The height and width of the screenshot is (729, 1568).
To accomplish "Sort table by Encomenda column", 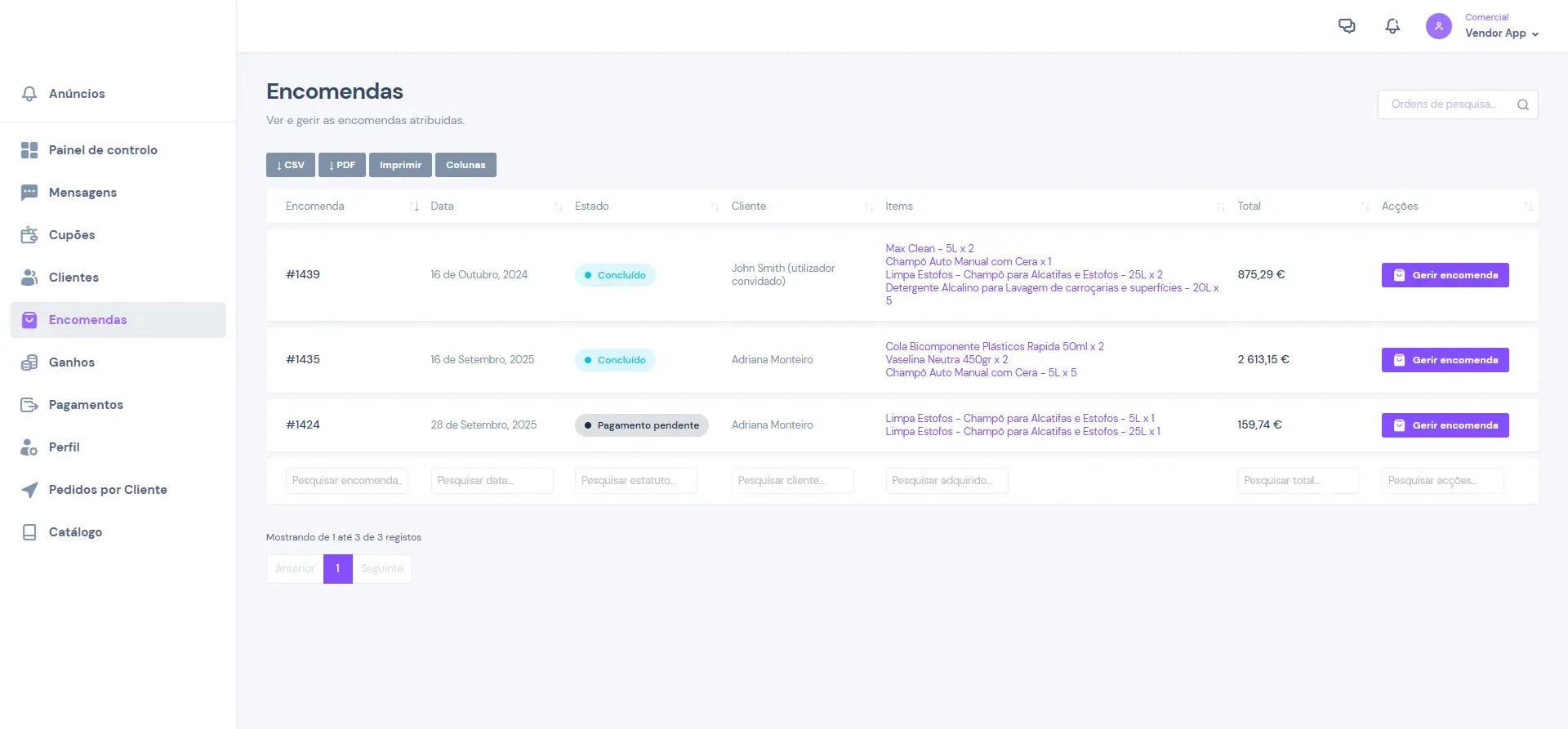I will point(315,207).
